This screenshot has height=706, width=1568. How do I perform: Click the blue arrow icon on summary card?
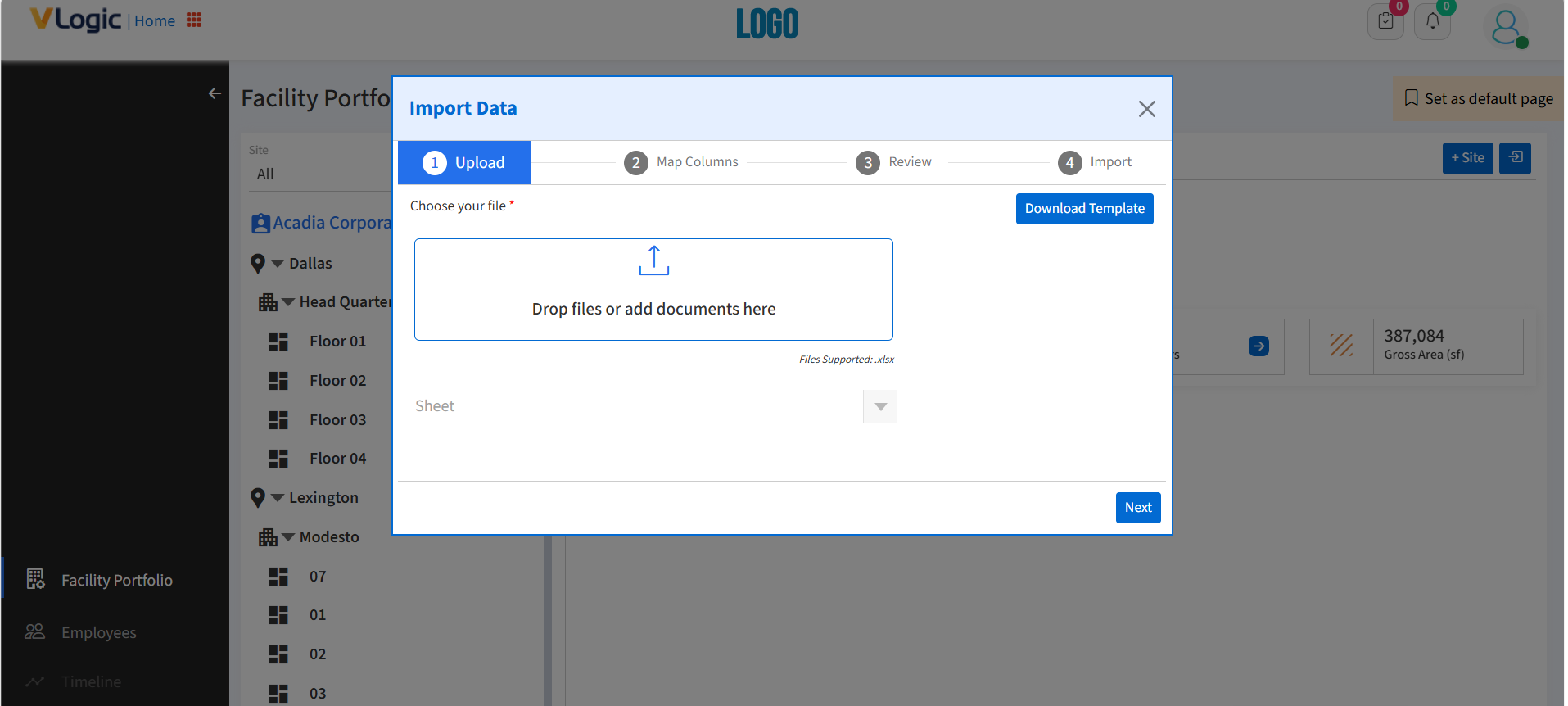(x=1258, y=346)
